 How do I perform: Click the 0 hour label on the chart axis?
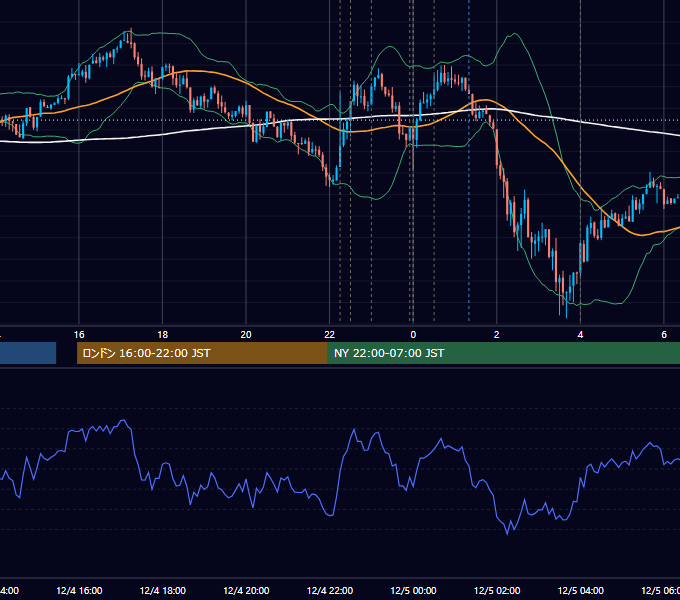tap(413, 335)
